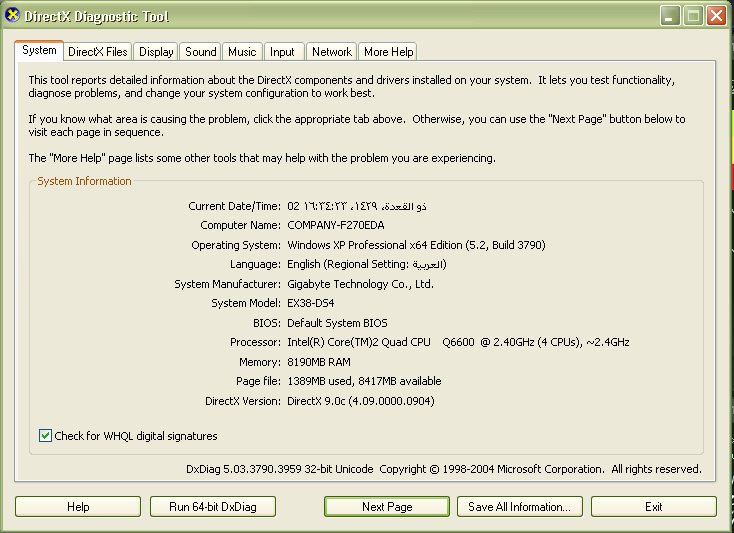Select the Input tab
Viewport: 734px width, 533px height.
click(282, 52)
